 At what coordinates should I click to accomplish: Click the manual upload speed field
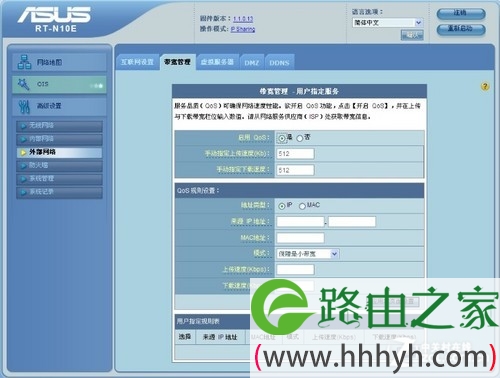click(295, 154)
